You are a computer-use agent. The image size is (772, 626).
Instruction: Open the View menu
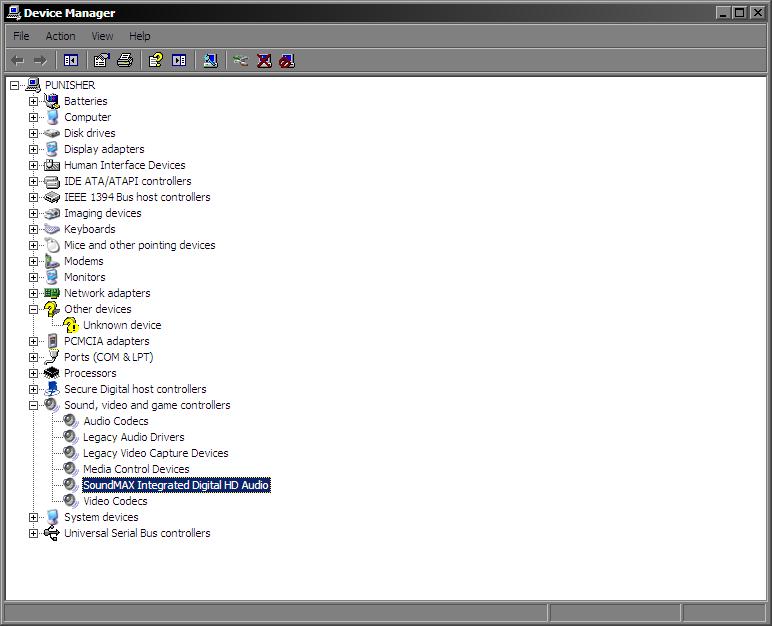102,36
